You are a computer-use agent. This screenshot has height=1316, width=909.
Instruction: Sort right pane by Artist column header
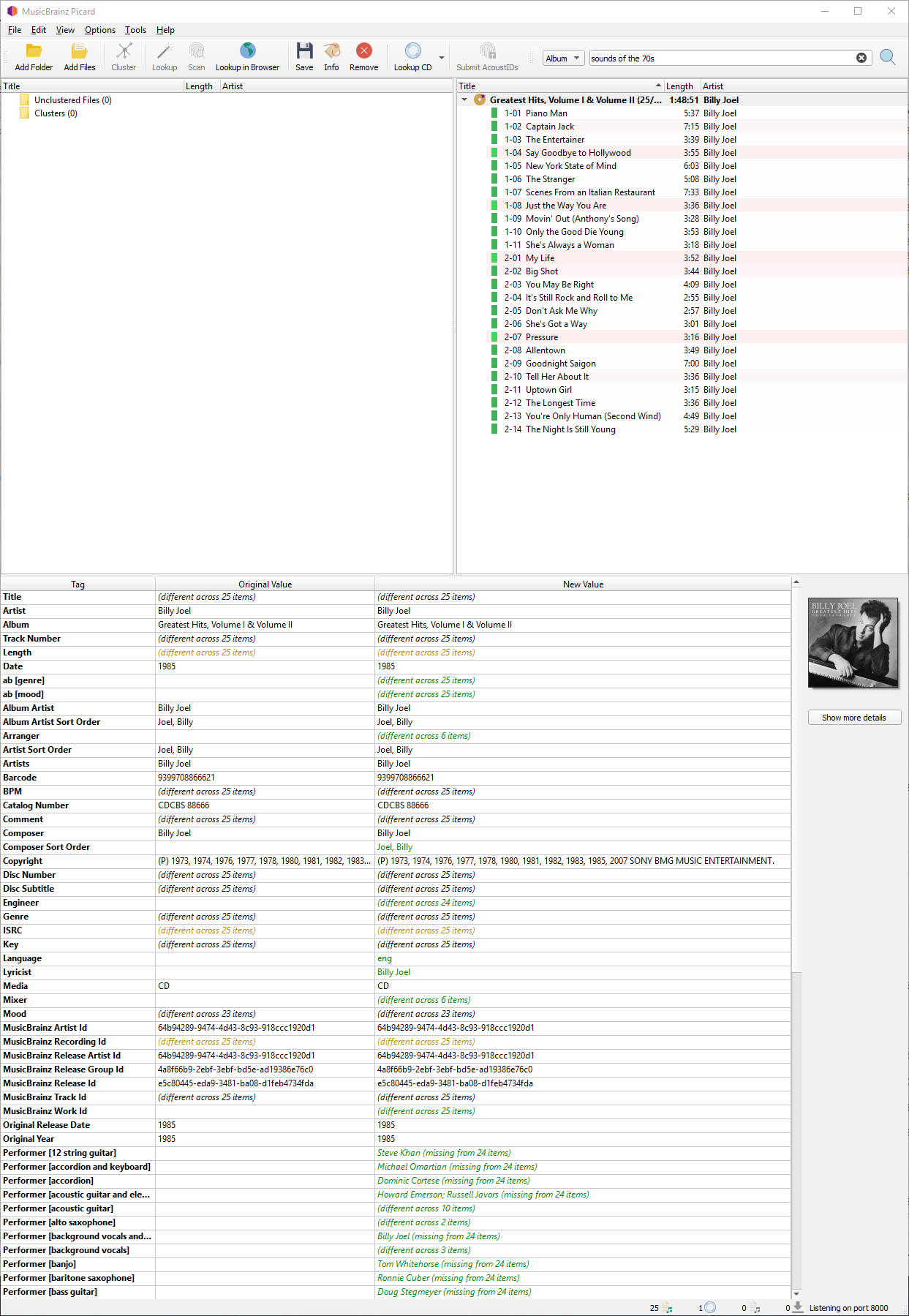pyautogui.click(x=804, y=86)
